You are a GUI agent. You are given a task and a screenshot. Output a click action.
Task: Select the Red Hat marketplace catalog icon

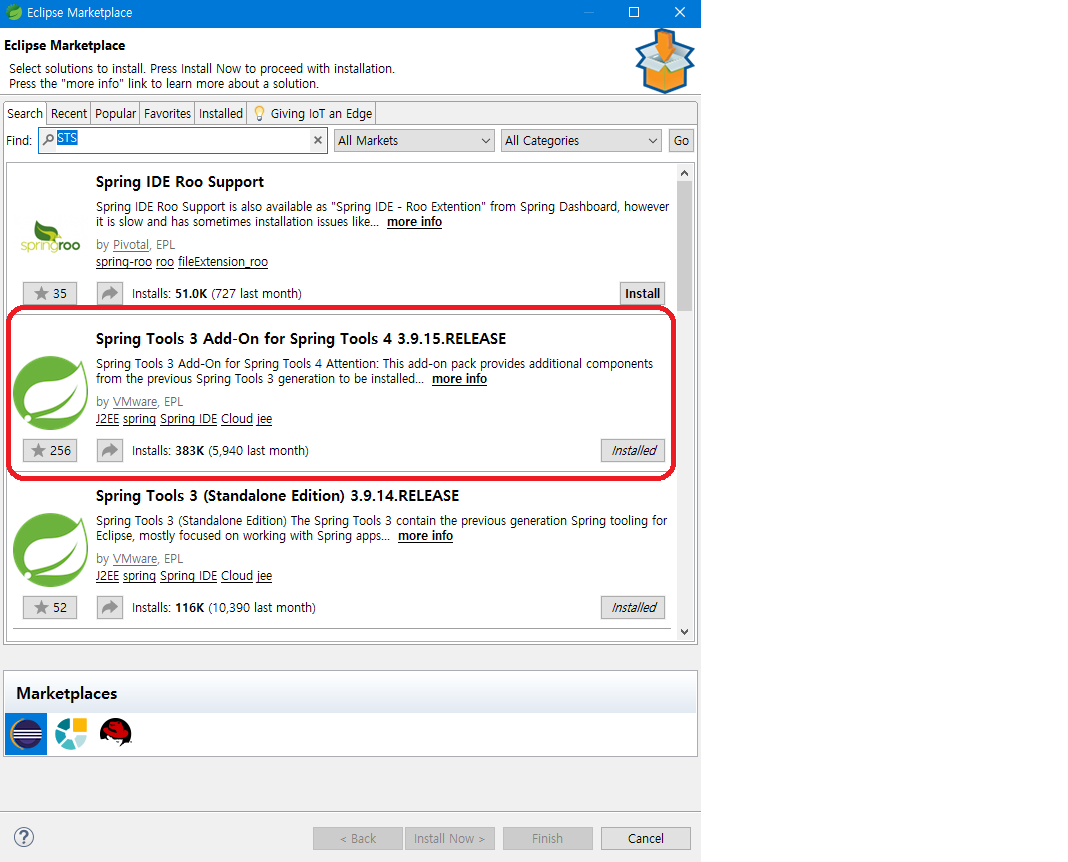115,733
